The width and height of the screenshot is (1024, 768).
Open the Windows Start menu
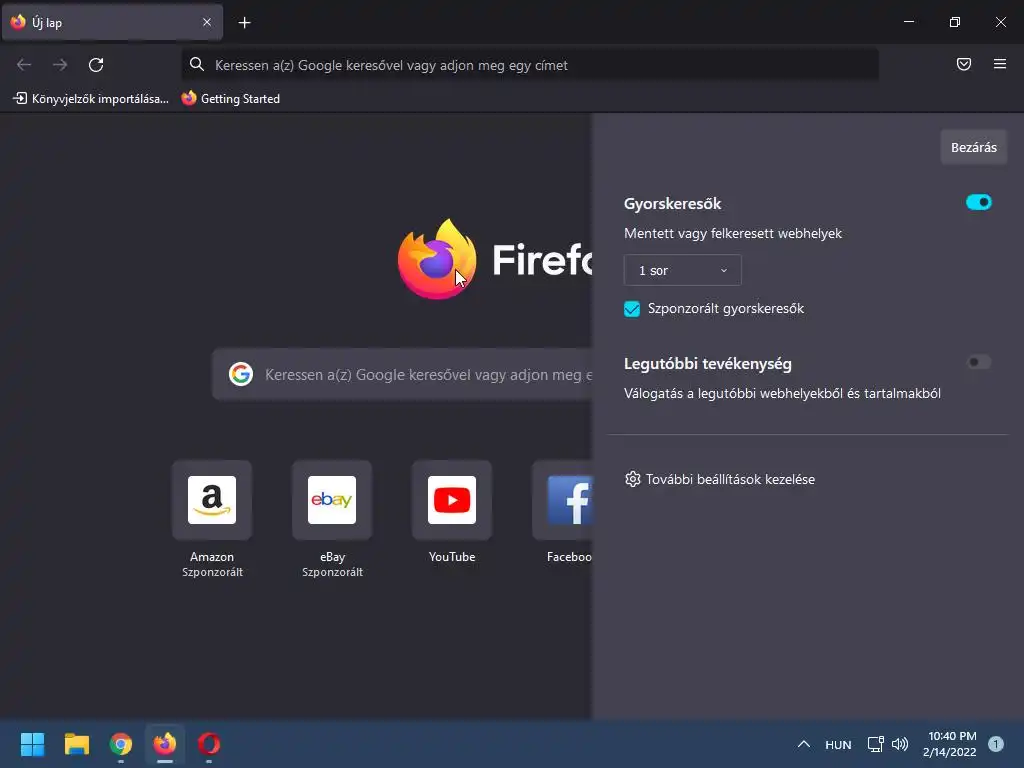coord(32,744)
